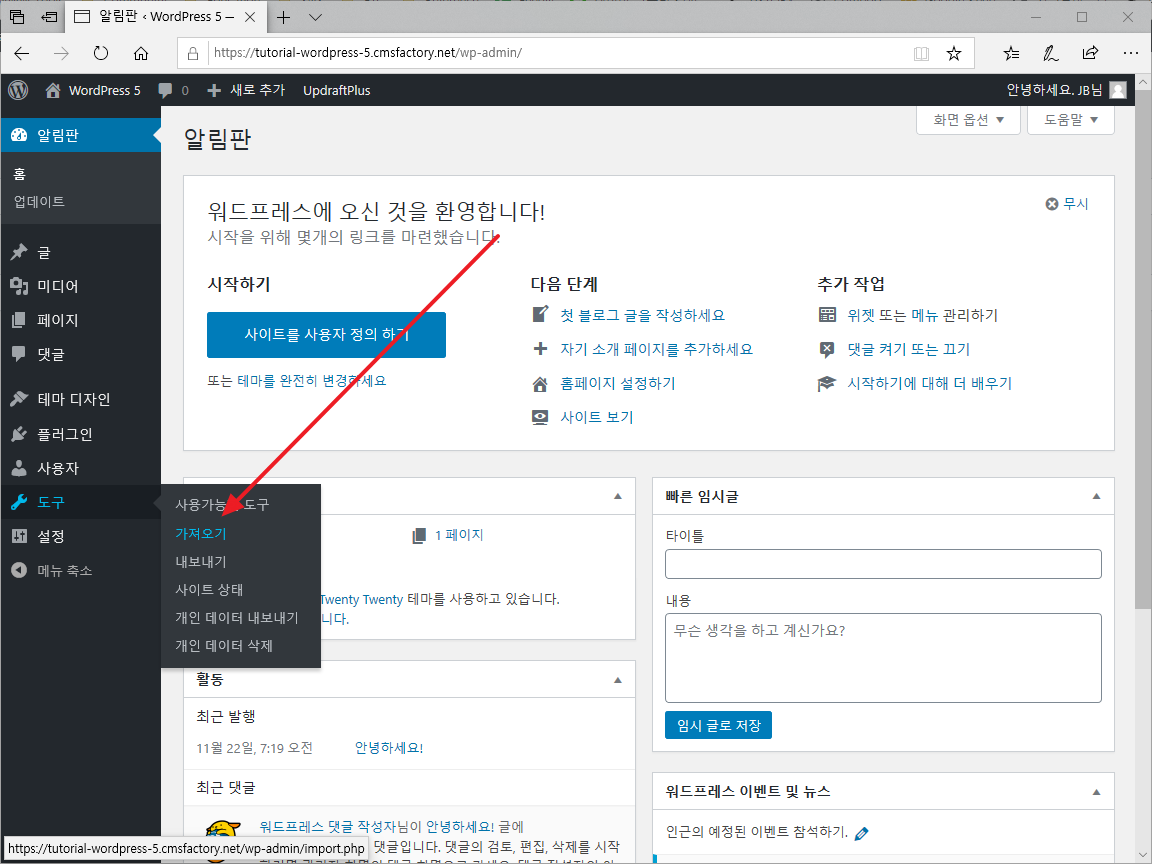This screenshot has width=1152, height=864.
Task: Open the 사용자 menu
Action: click(x=81, y=468)
